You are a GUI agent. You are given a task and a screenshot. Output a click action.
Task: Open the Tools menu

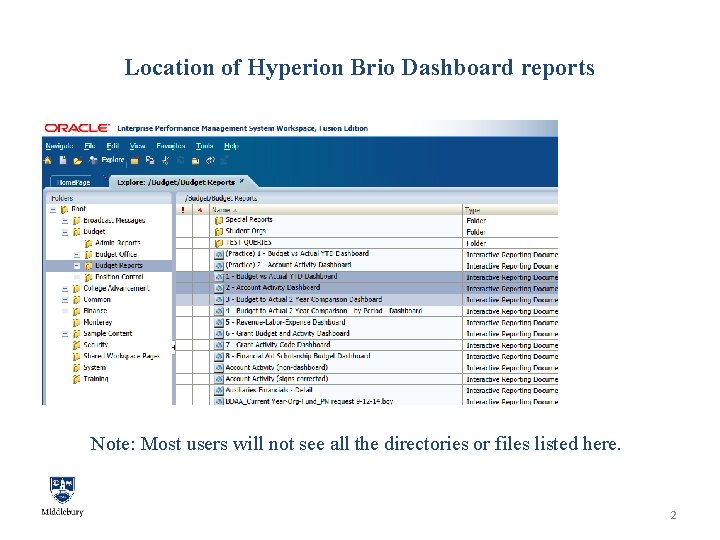(204, 146)
